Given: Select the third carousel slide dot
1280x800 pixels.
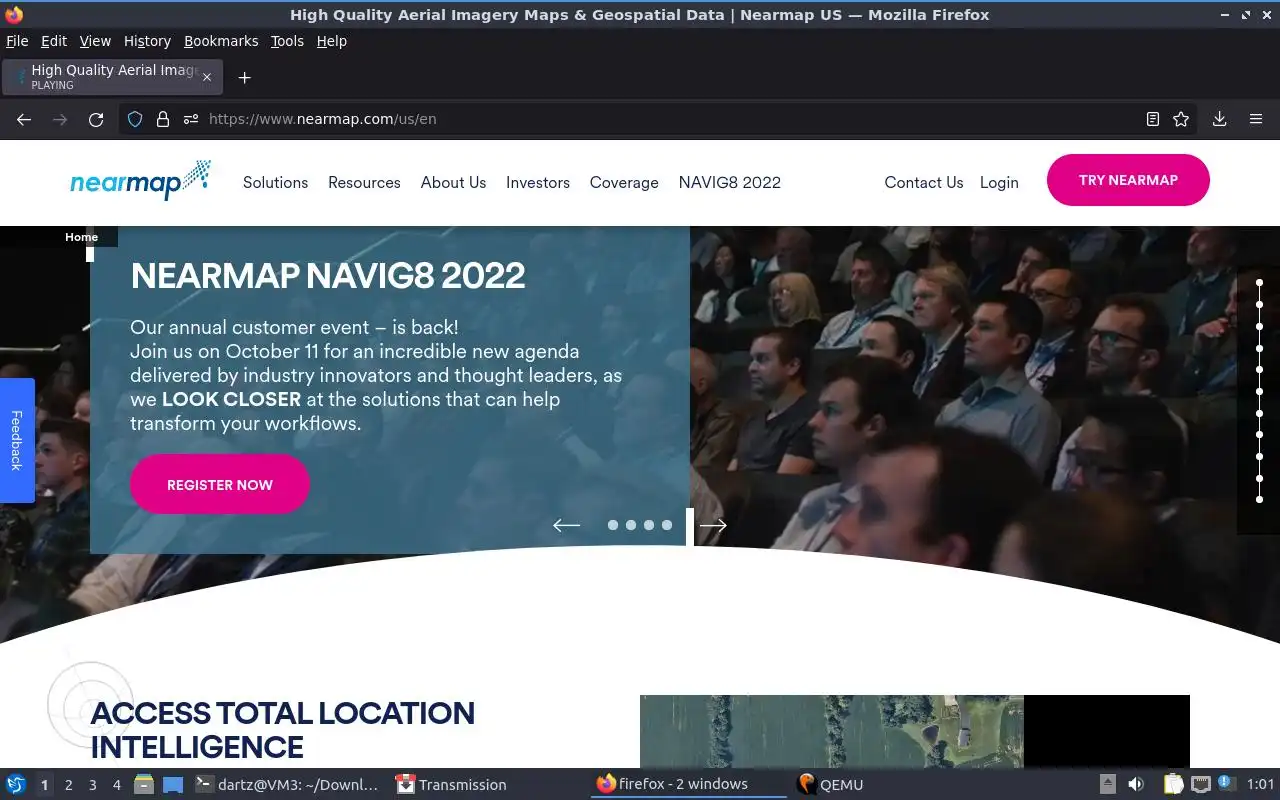Looking at the screenshot, I should click(x=649, y=525).
